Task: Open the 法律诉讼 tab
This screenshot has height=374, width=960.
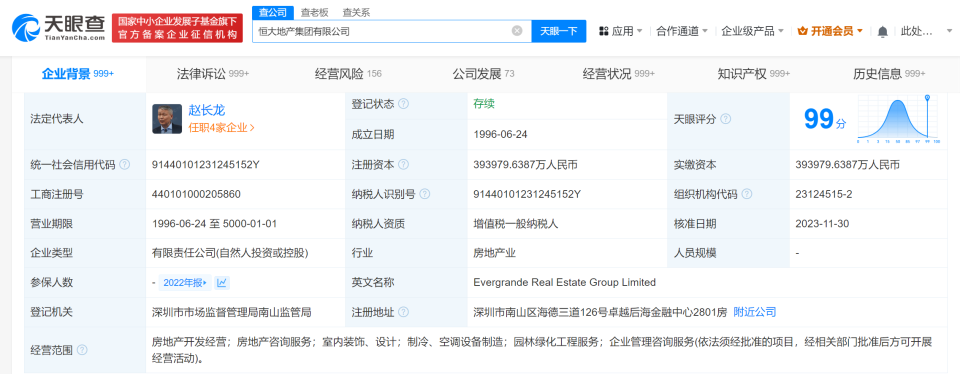Action: 212,74
